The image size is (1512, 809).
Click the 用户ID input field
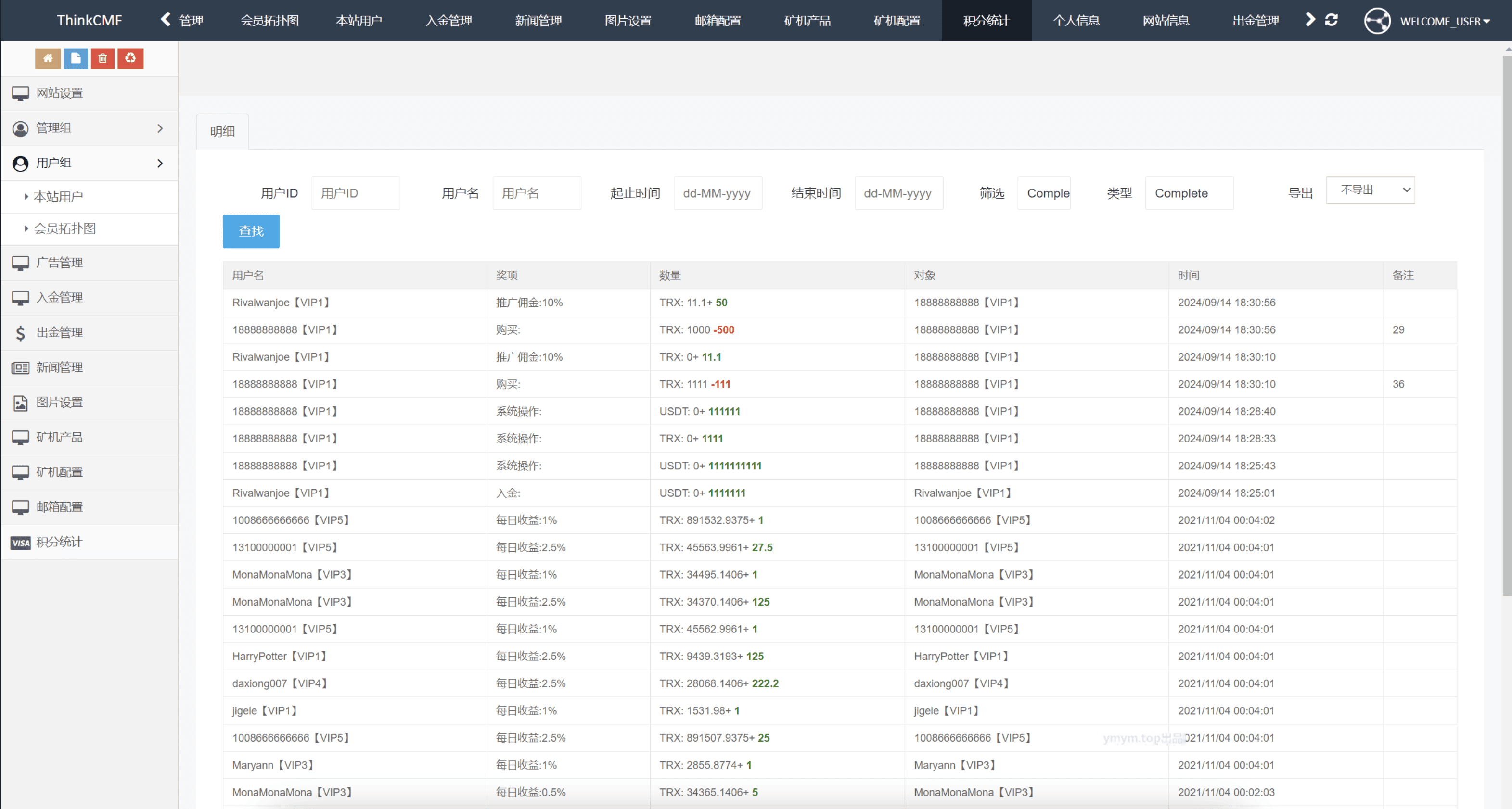pos(356,193)
